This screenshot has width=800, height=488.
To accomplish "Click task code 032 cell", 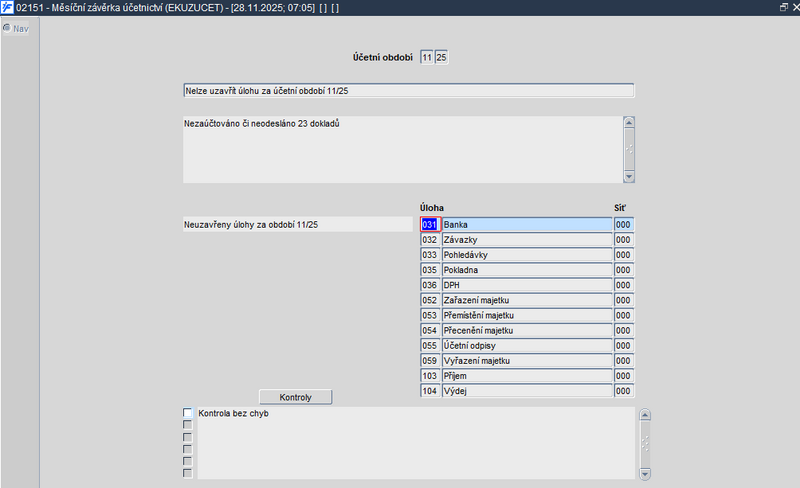I will [430, 239].
